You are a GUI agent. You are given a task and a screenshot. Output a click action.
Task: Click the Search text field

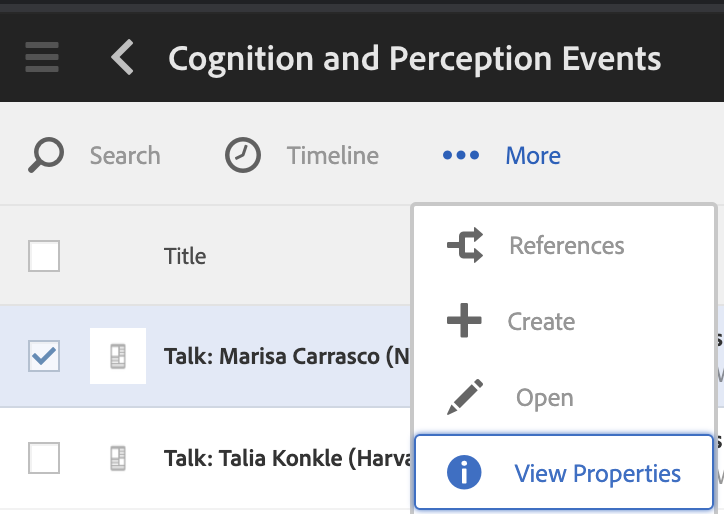pos(125,155)
